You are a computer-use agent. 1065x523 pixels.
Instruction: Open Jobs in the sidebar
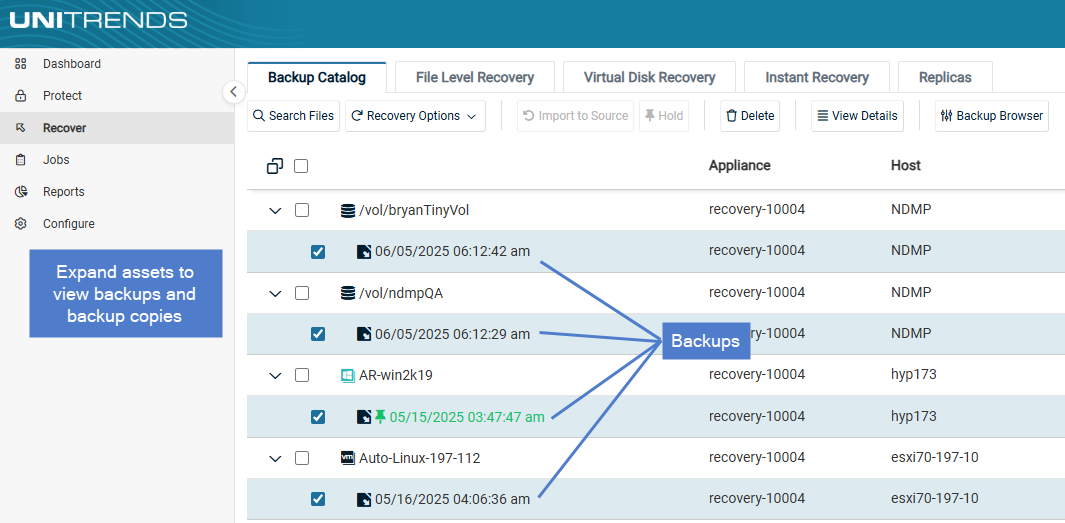[x=56, y=160]
